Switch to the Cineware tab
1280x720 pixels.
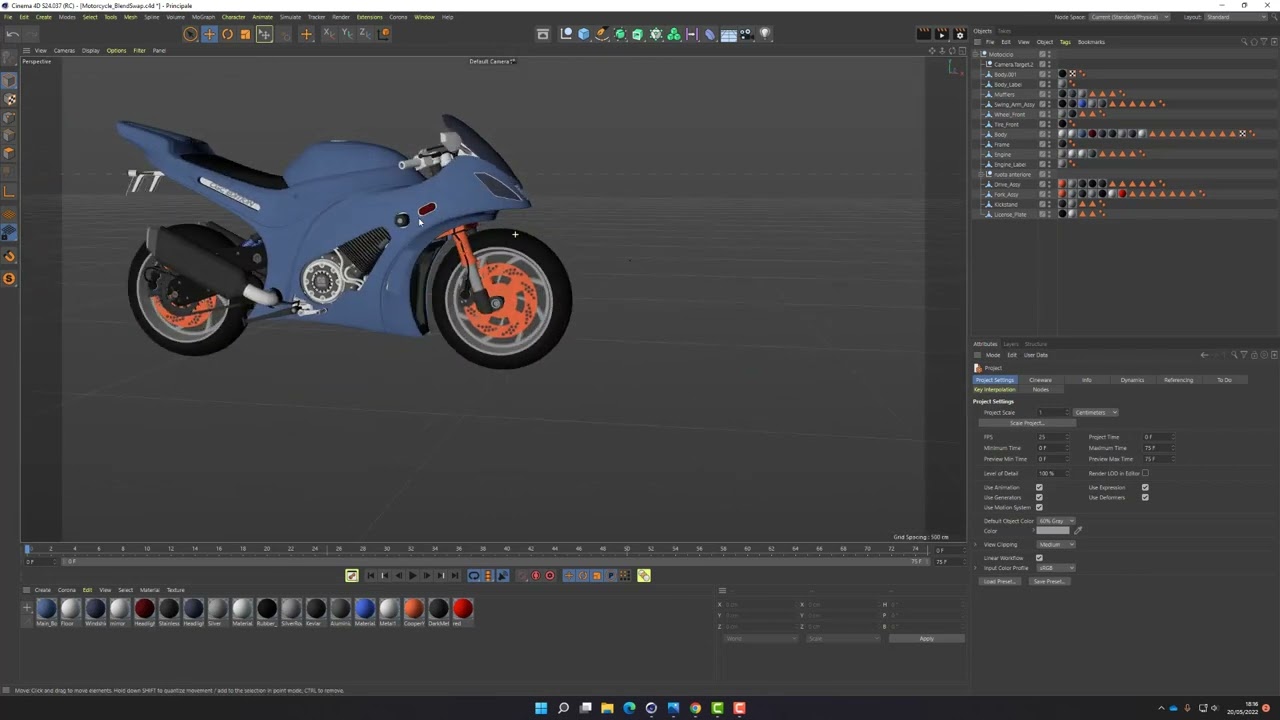(1040, 380)
